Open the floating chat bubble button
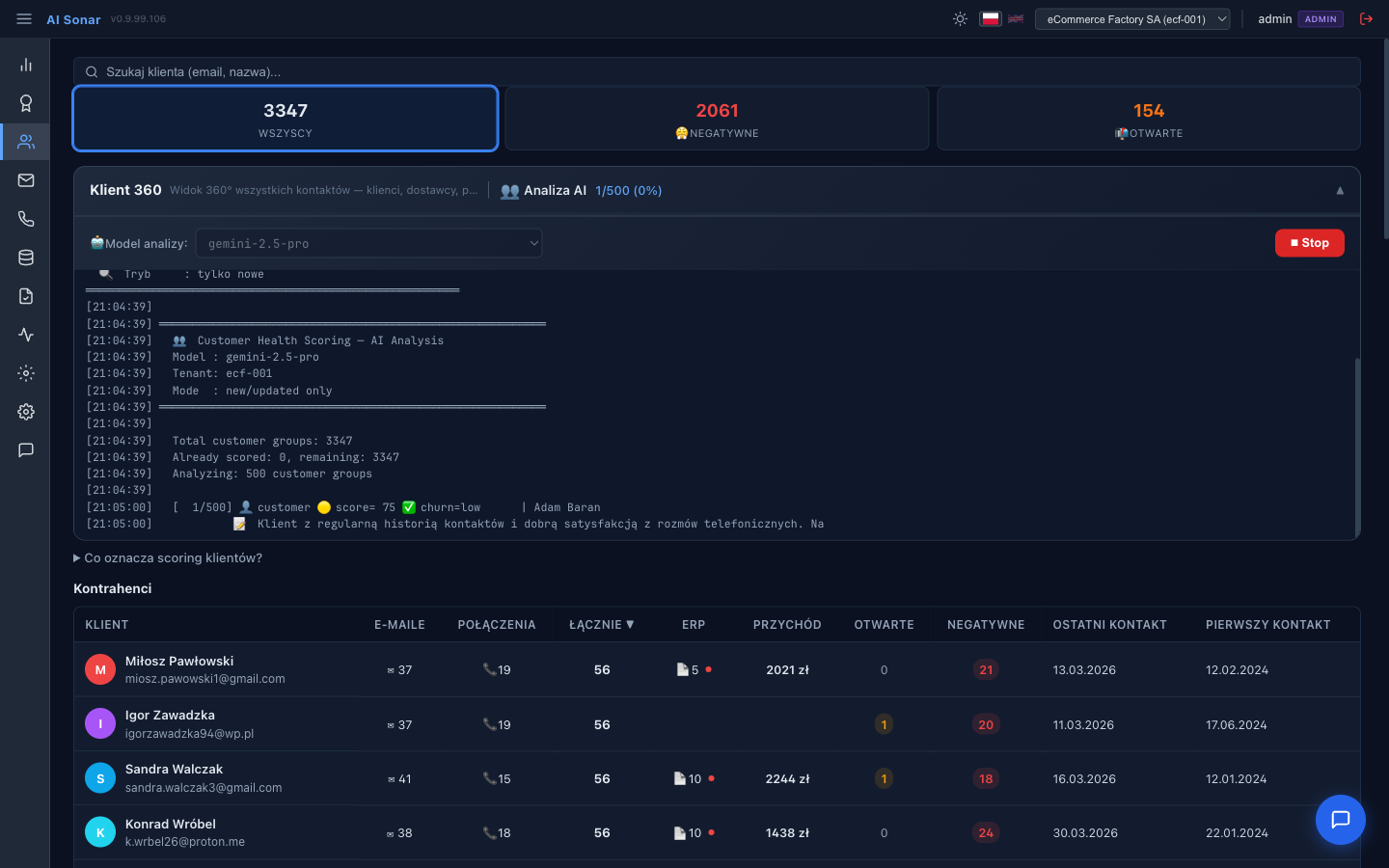This screenshot has width=1389, height=868. click(1340, 820)
